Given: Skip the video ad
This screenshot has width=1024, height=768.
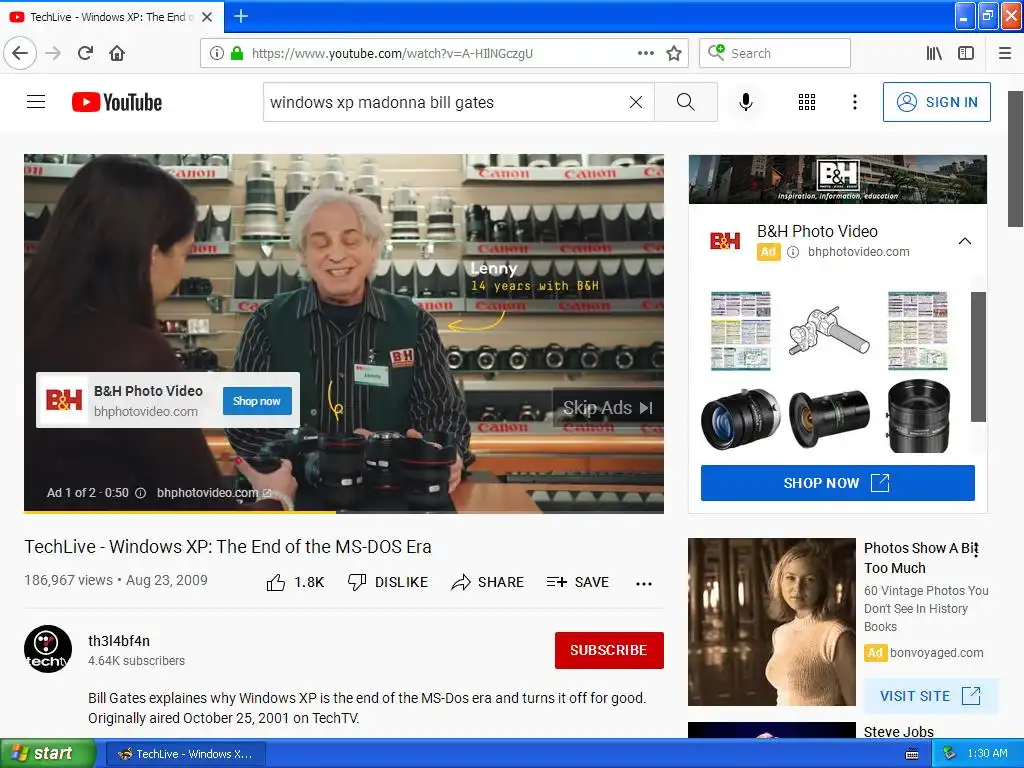Looking at the screenshot, I should (x=608, y=408).
